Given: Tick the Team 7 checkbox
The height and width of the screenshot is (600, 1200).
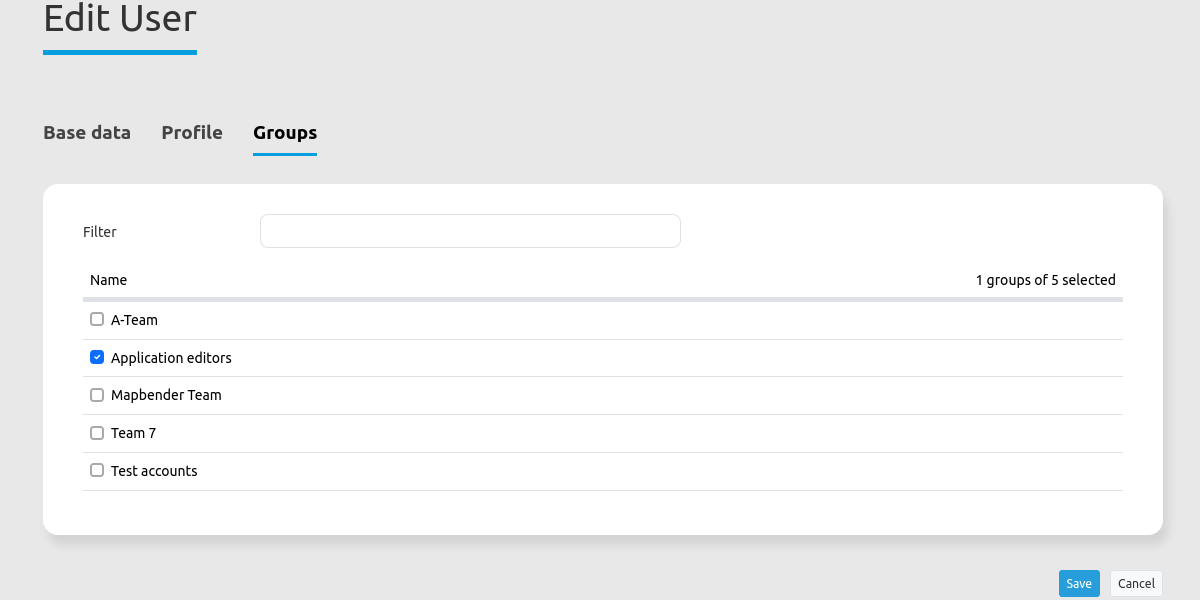Looking at the screenshot, I should click(x=97, y=433).
